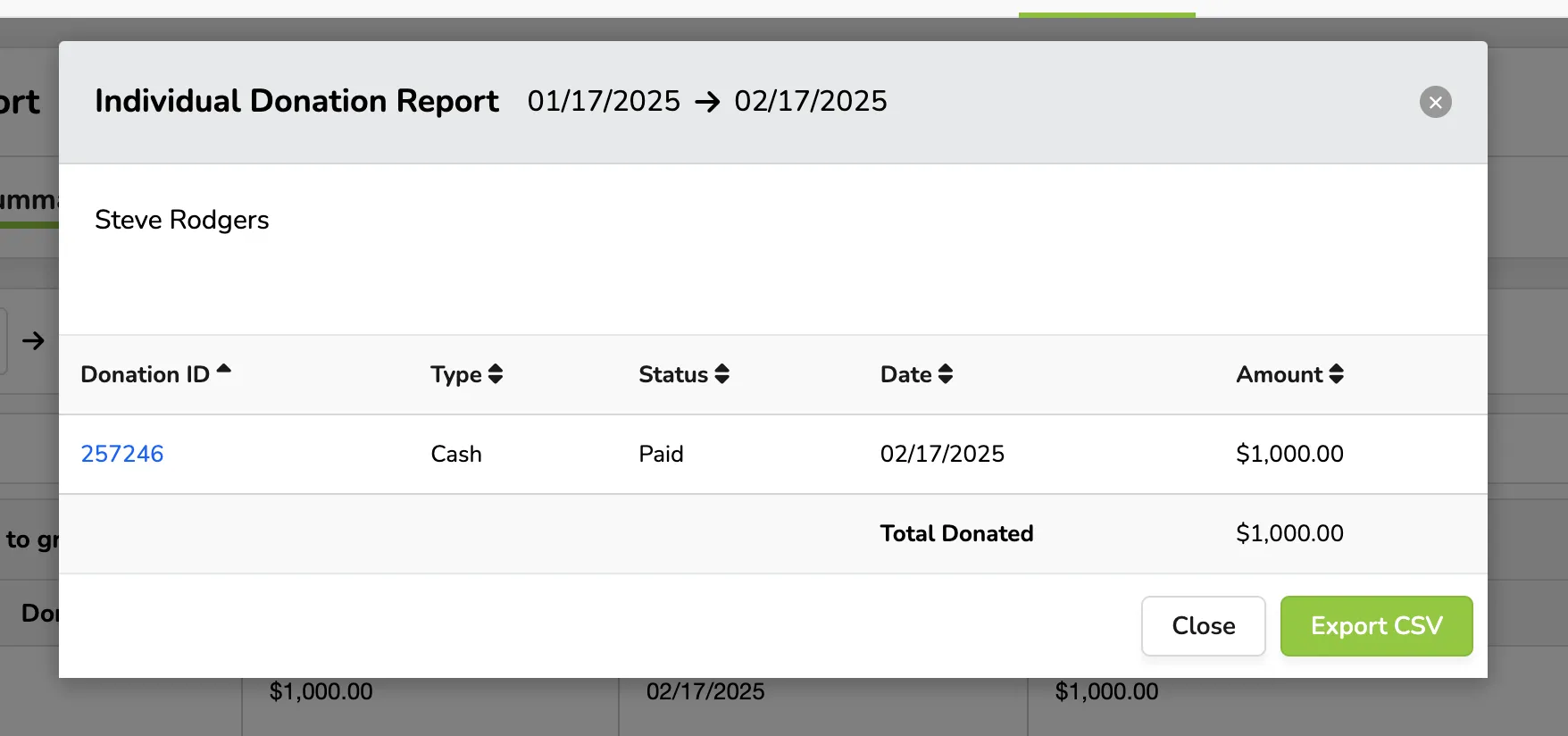Select the 02/17/2025 date cell in the table
The width and height of the screenshot is (1568, 736).
tap(942, 454)
